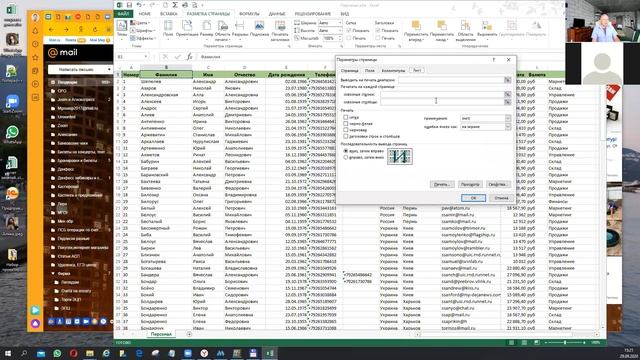Click the Выровнять (Align) ribbon icon
This screenshot has width=640, height=360.
[487, 29]
